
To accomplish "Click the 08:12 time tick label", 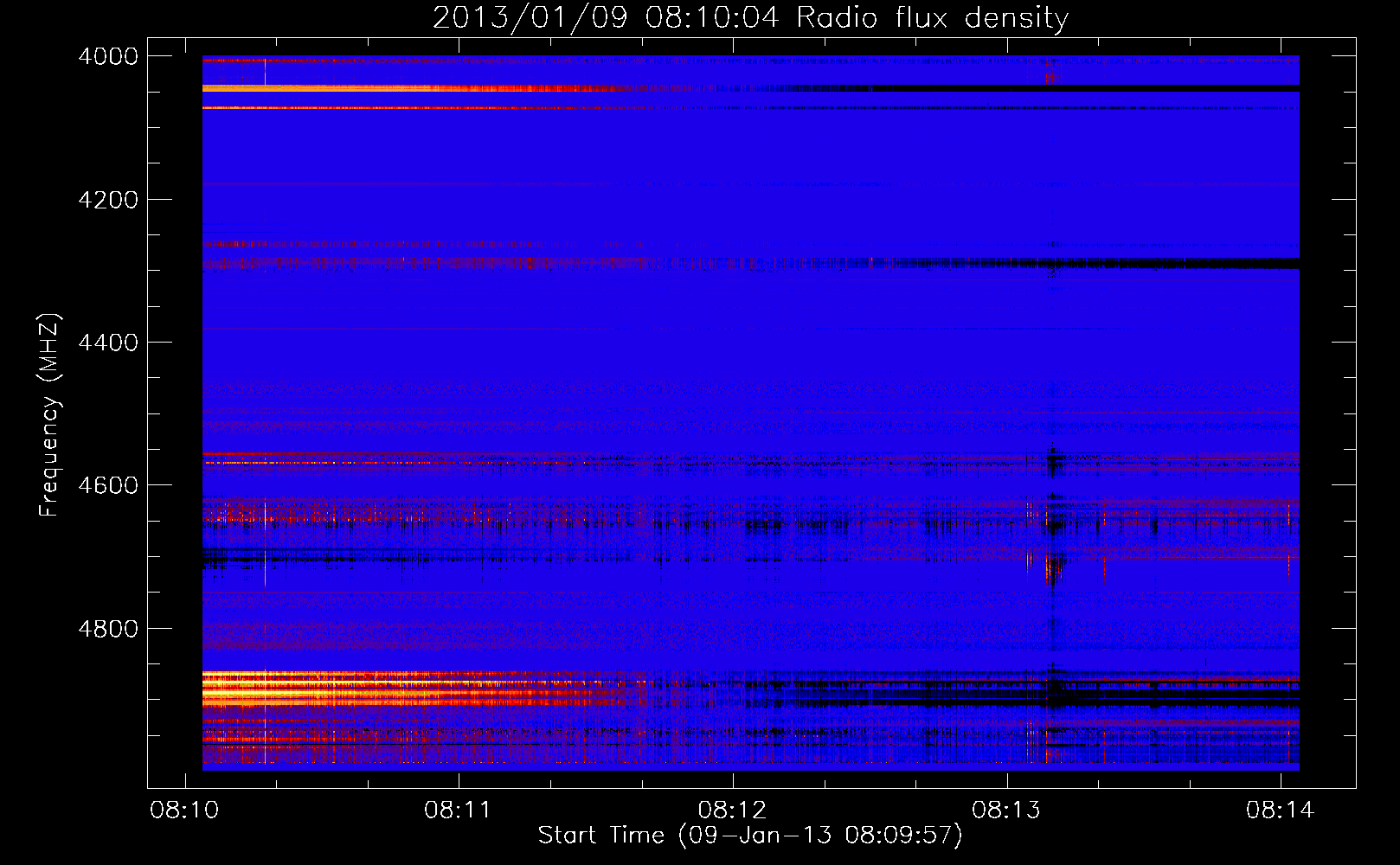I will (x=732, y=811).
